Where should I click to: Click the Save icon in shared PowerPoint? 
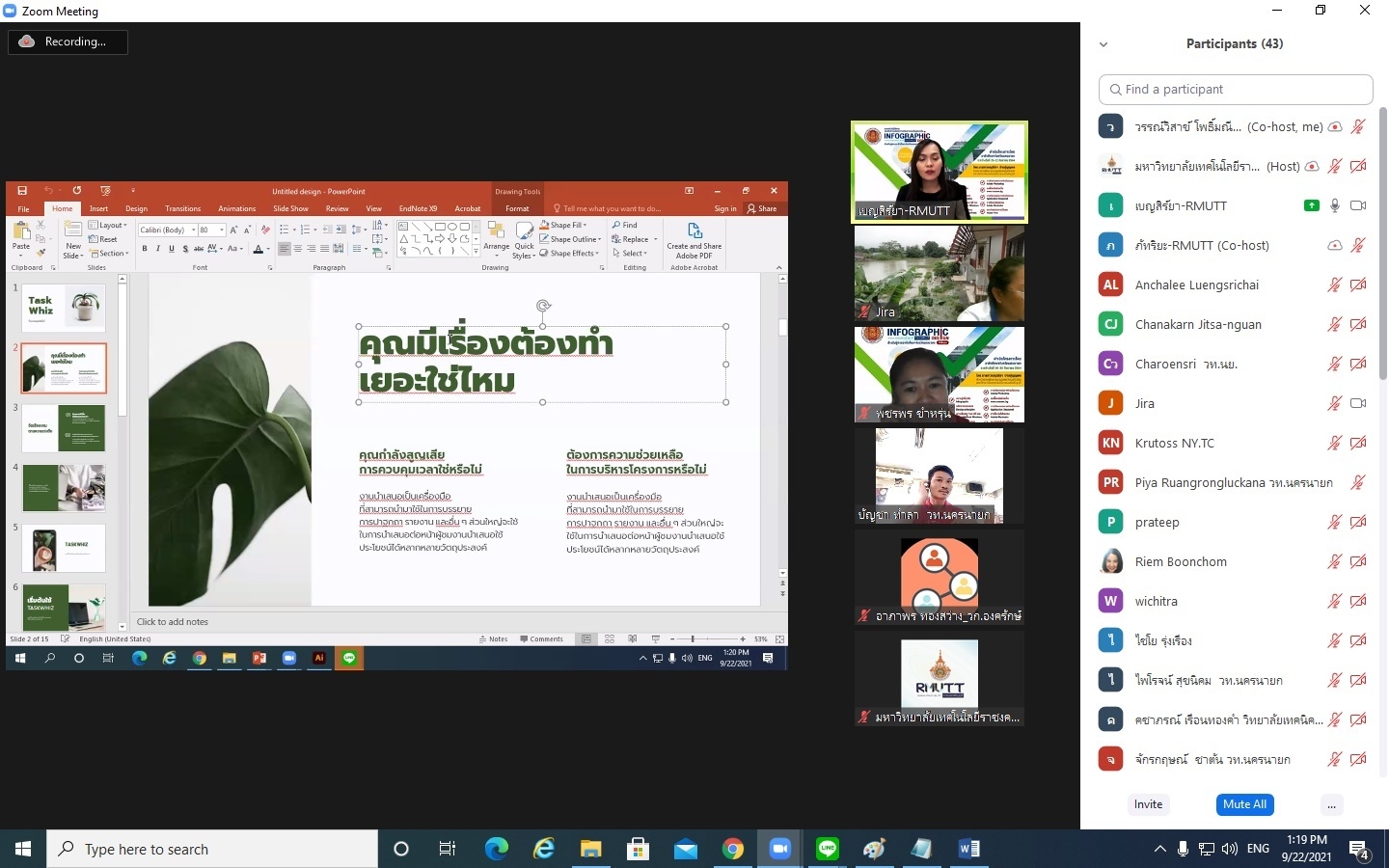pyautogui.click(x=22, y=191)
